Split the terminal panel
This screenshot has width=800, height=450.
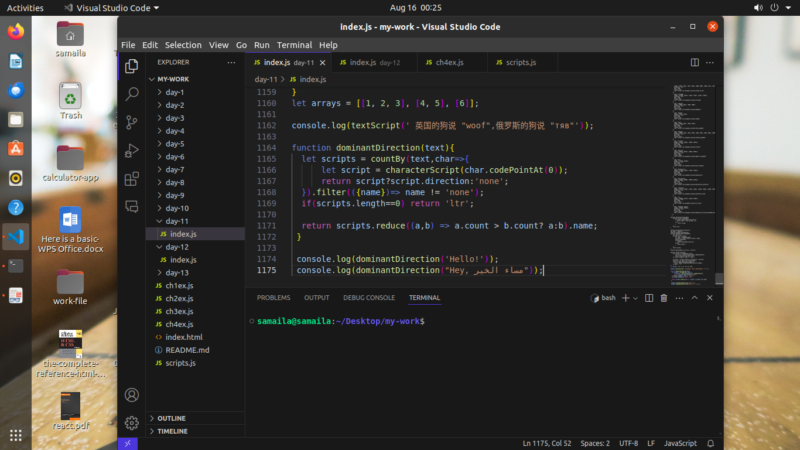point(649,298)
